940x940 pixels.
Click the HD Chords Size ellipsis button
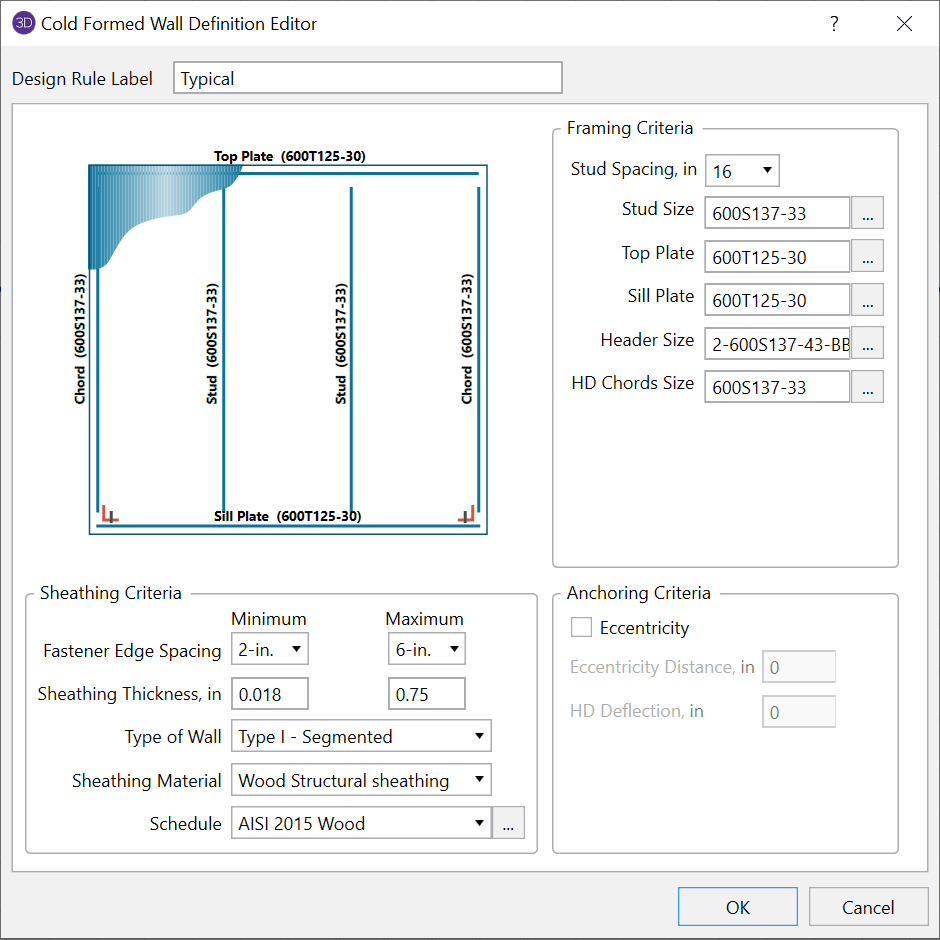point(867,386)
